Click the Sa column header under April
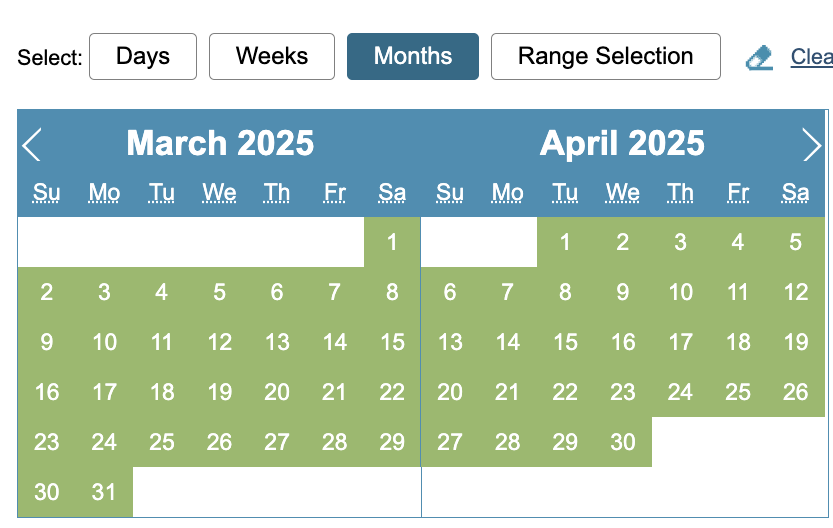 (796, 193)
